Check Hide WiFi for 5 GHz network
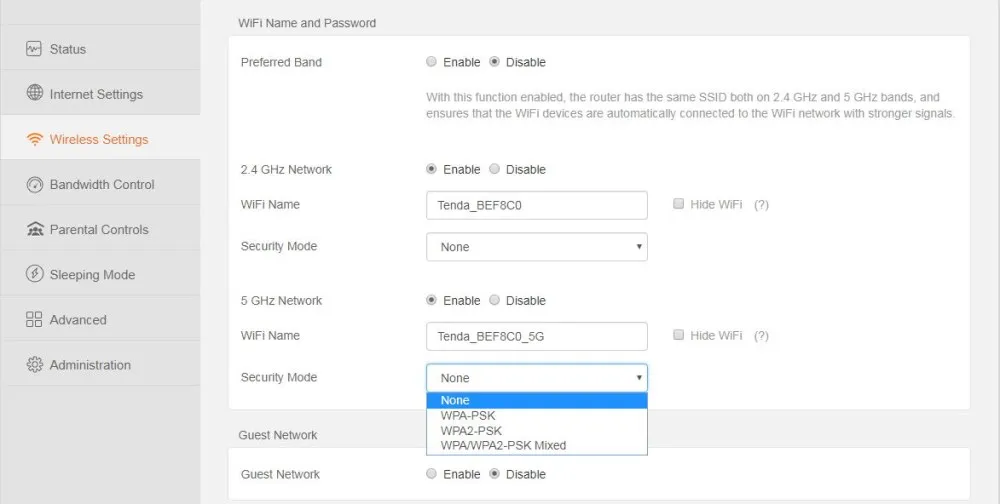This screenshot has height=504, width=1000. pos(679,335)
